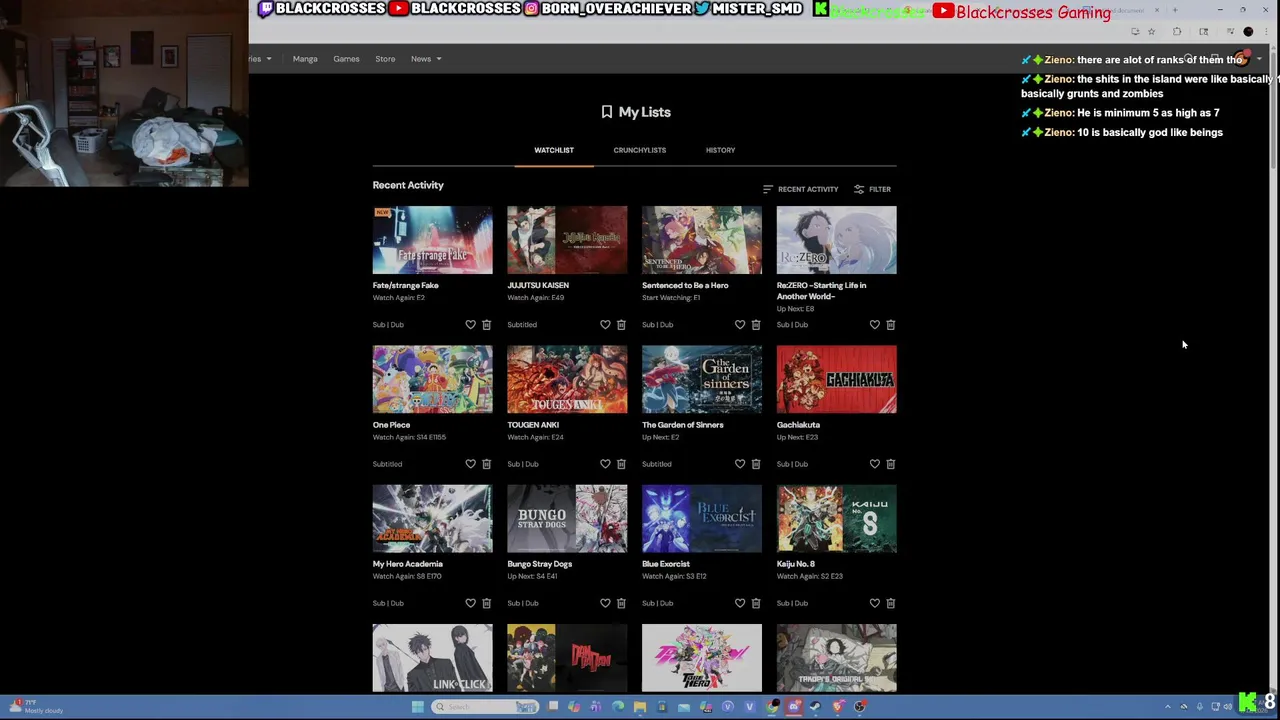Click the taskbar Search box
The height and width of the screenshot is (720, 1280).
pyautogui.click(x=485, y=707)
